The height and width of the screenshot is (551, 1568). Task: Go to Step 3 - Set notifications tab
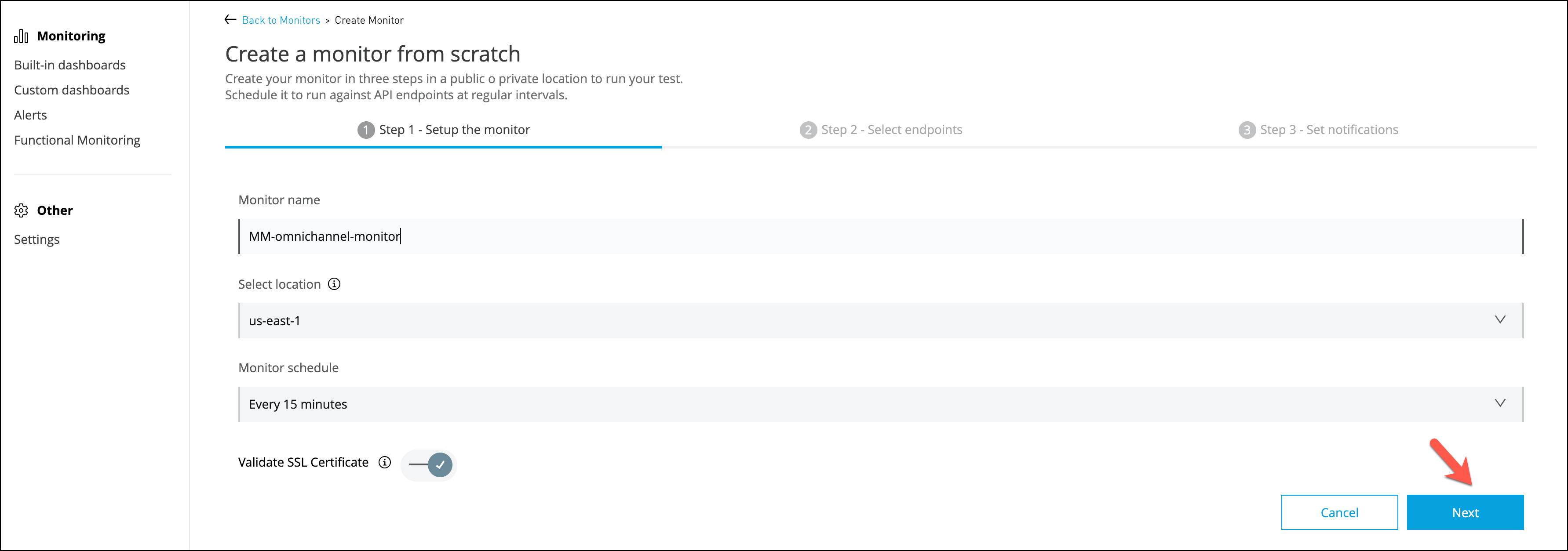tap(1318, 130)
